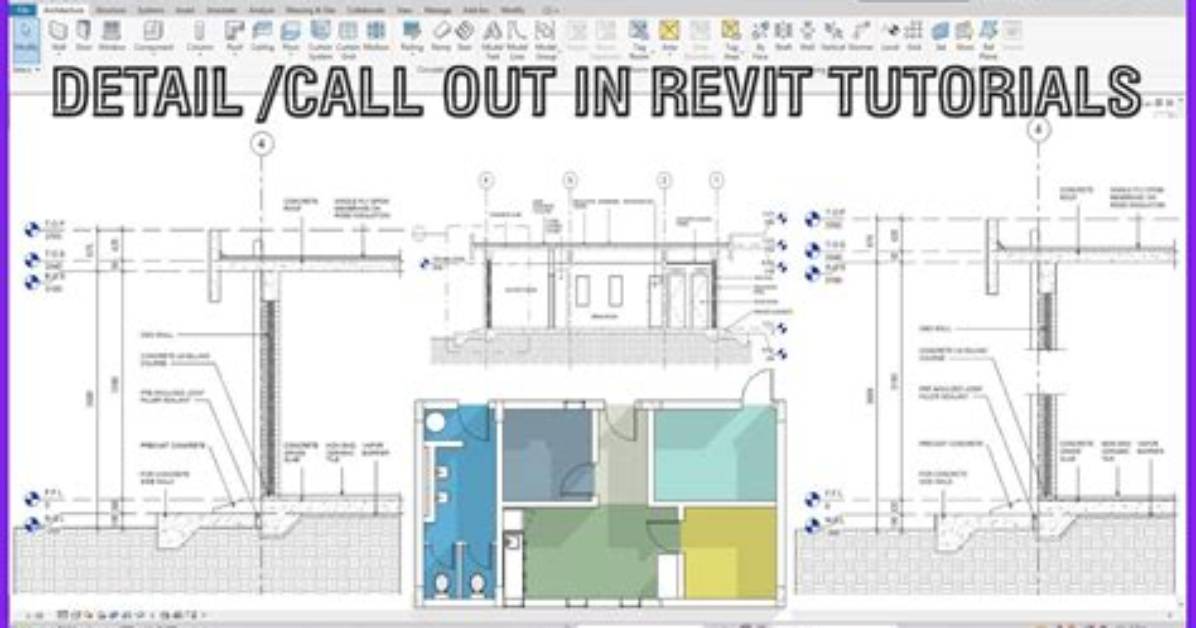The image size is (1196, 628).
Task: Expand the Floor tool dropdown arrow
Action: [x=291, y=55]
